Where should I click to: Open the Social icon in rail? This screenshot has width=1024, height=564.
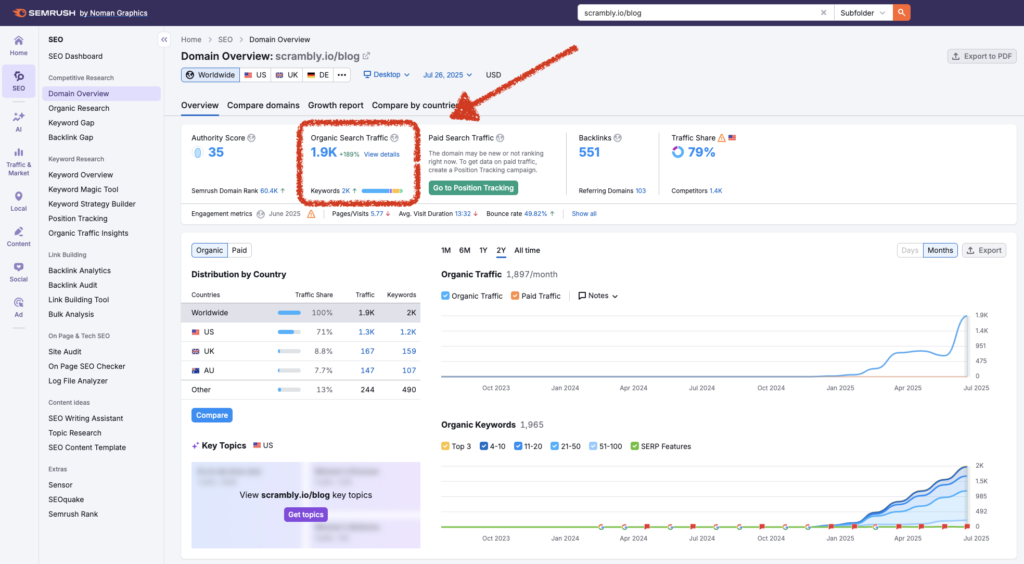point(18,272)
